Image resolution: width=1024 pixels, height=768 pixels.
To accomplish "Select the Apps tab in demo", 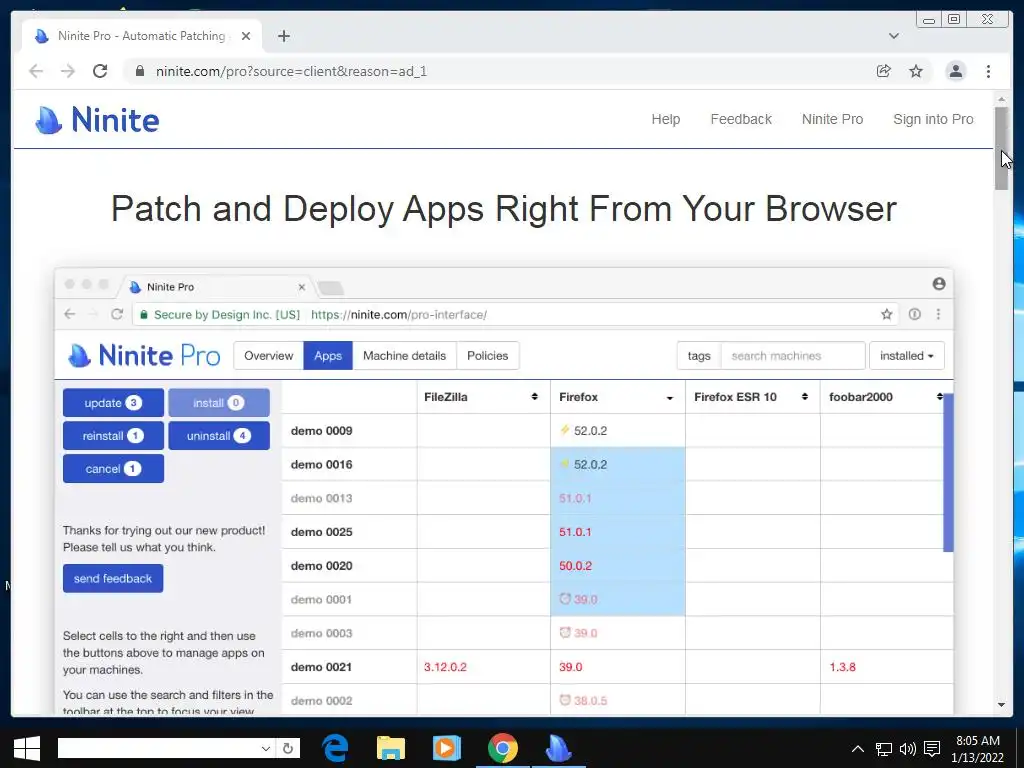I will [x=328, y=356].
